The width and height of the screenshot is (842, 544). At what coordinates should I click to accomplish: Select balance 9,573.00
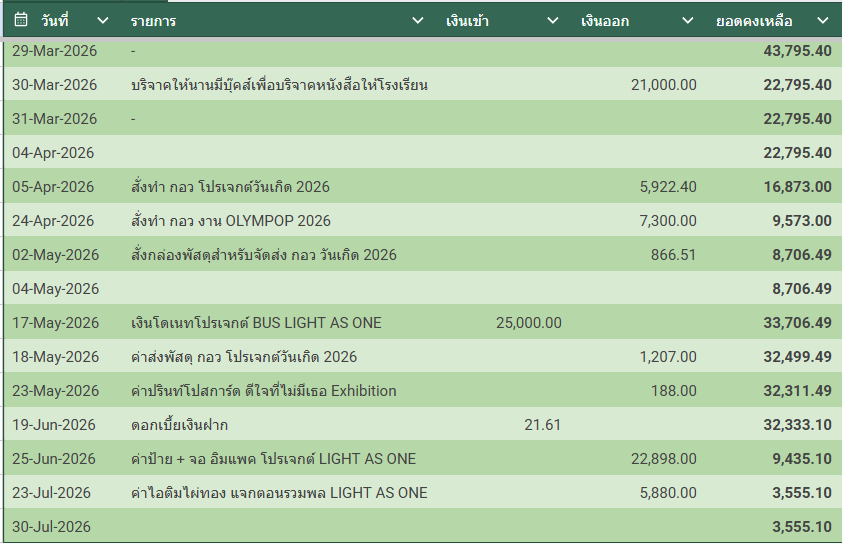[x=802, y=221]
